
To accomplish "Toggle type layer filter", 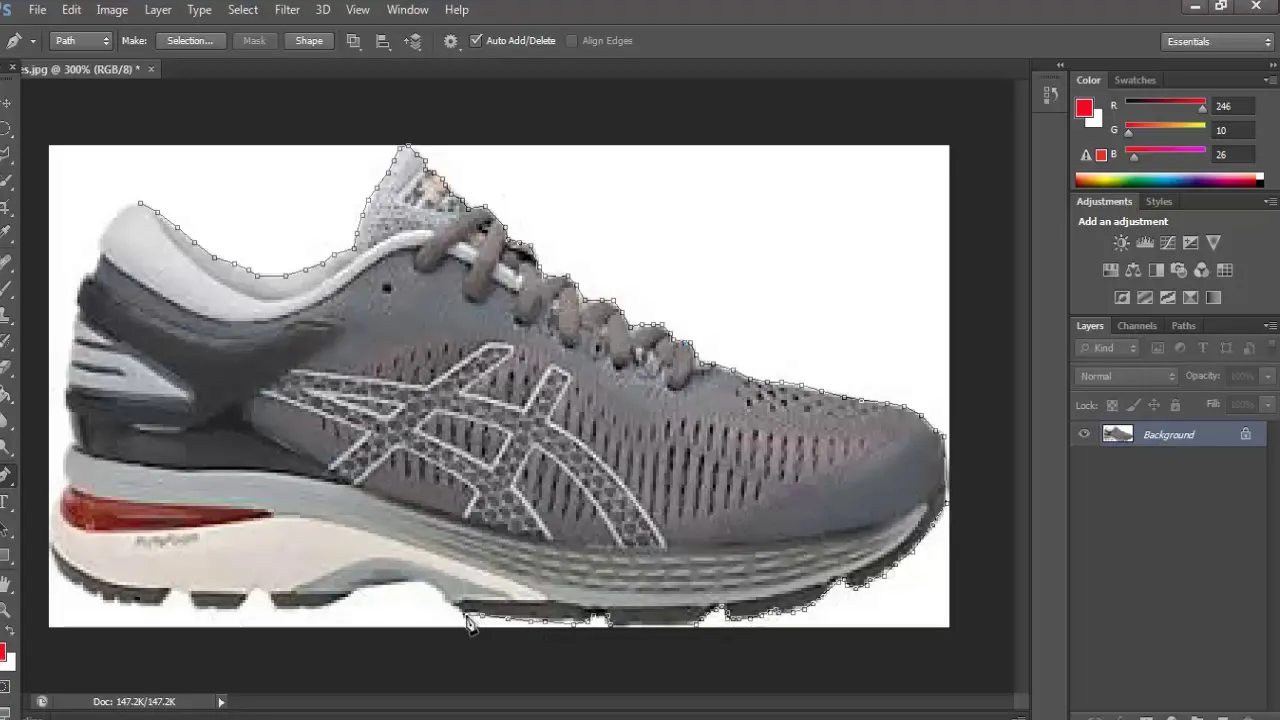I will pyautogui.click(x=1203, y=348).
